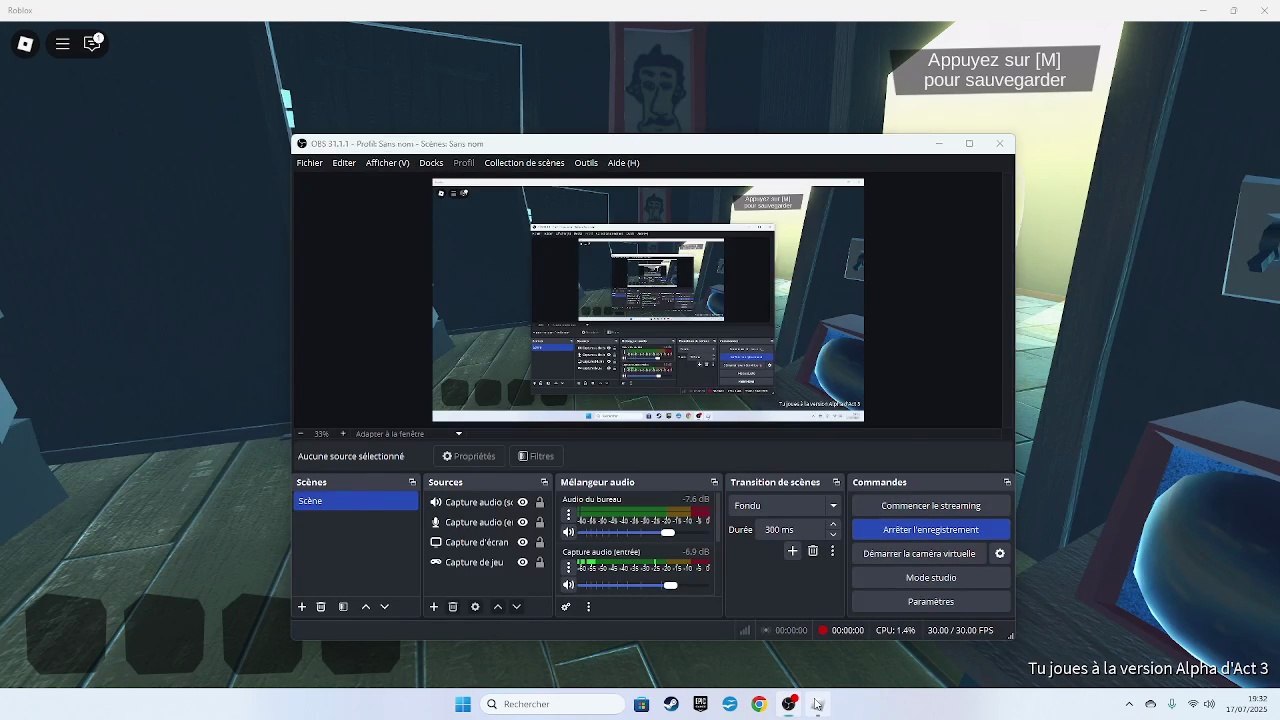
Task: Move scene down in Scènes panel
Action: 384,607
